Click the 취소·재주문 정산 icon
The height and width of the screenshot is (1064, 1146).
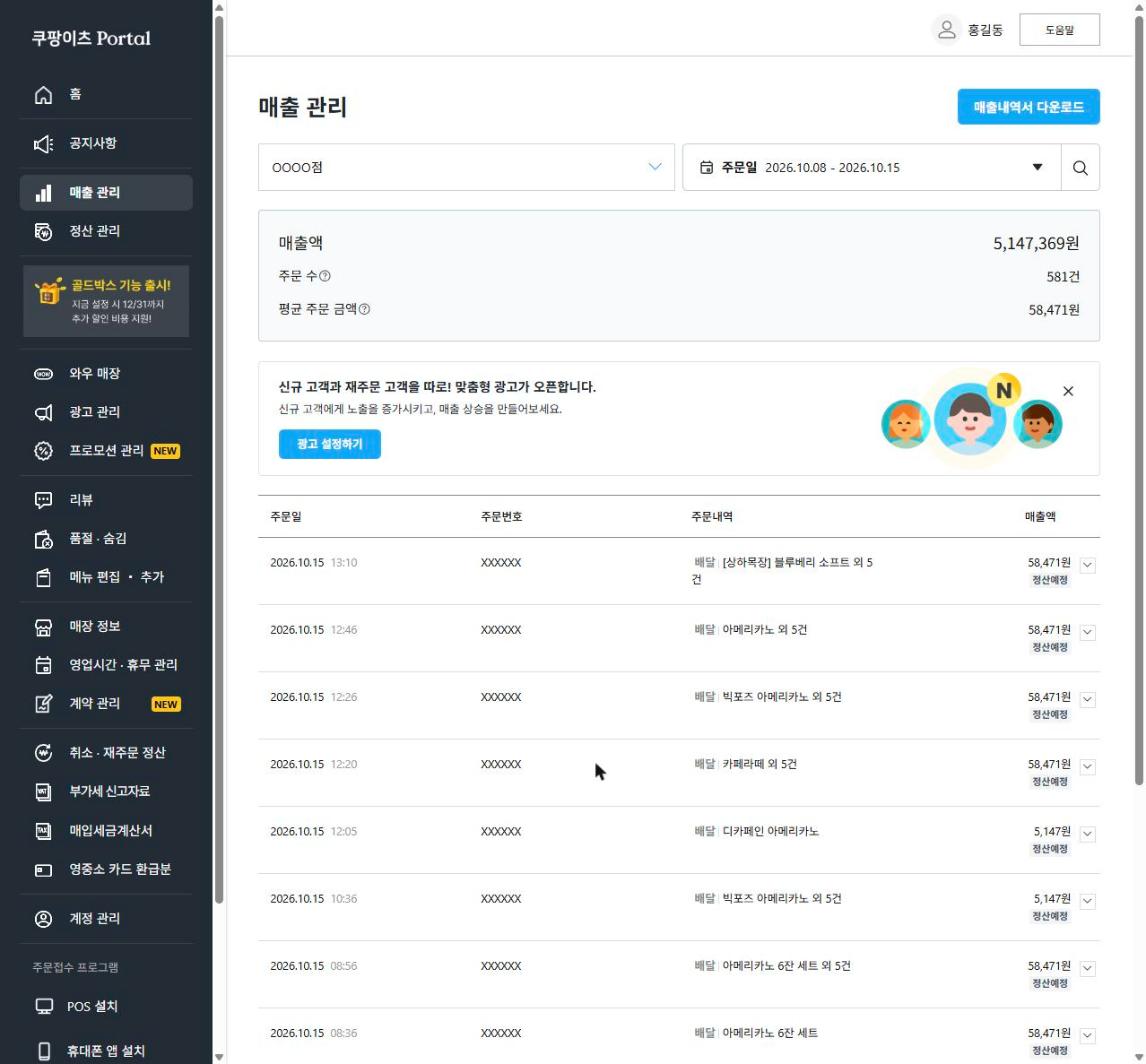pos(44,753)
